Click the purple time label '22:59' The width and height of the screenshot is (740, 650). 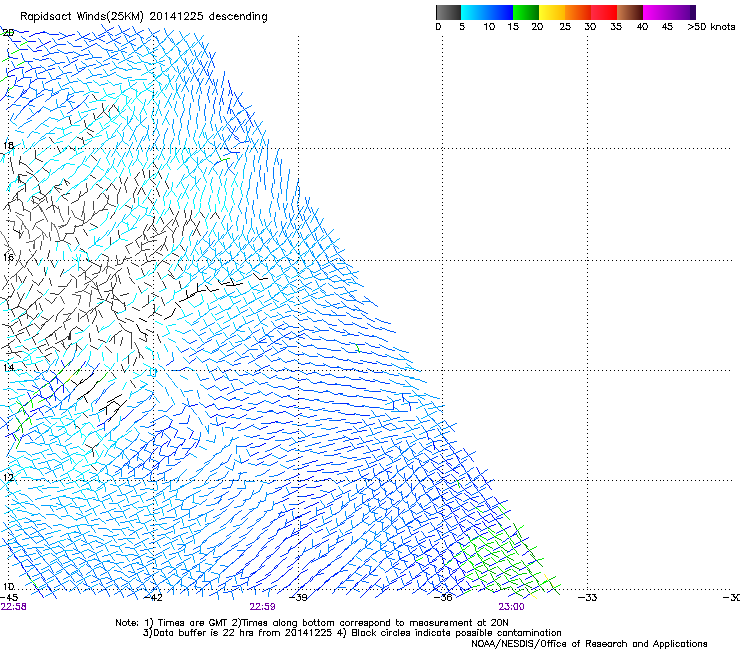pyautogui.click(x=262, y=607)
